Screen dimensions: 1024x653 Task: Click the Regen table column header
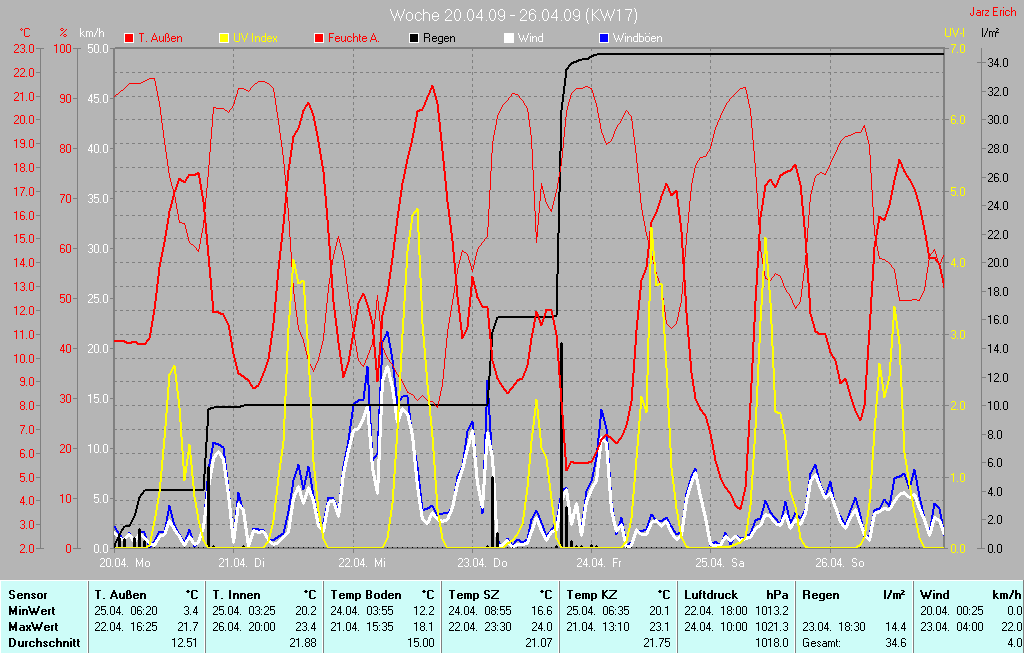[820, 595]
